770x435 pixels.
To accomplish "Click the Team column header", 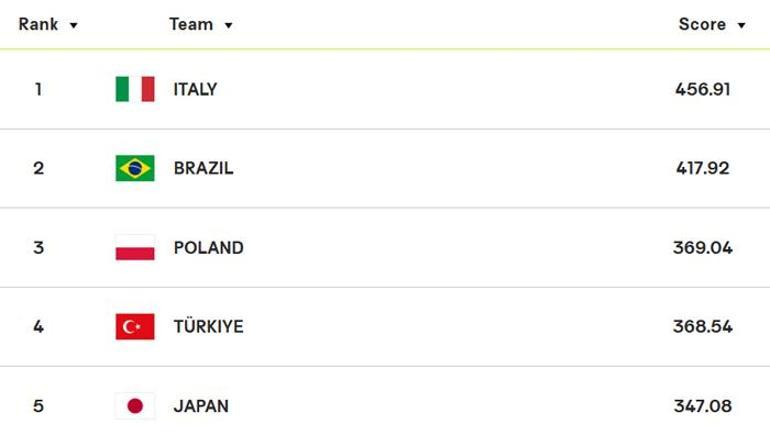I will 191,25.
